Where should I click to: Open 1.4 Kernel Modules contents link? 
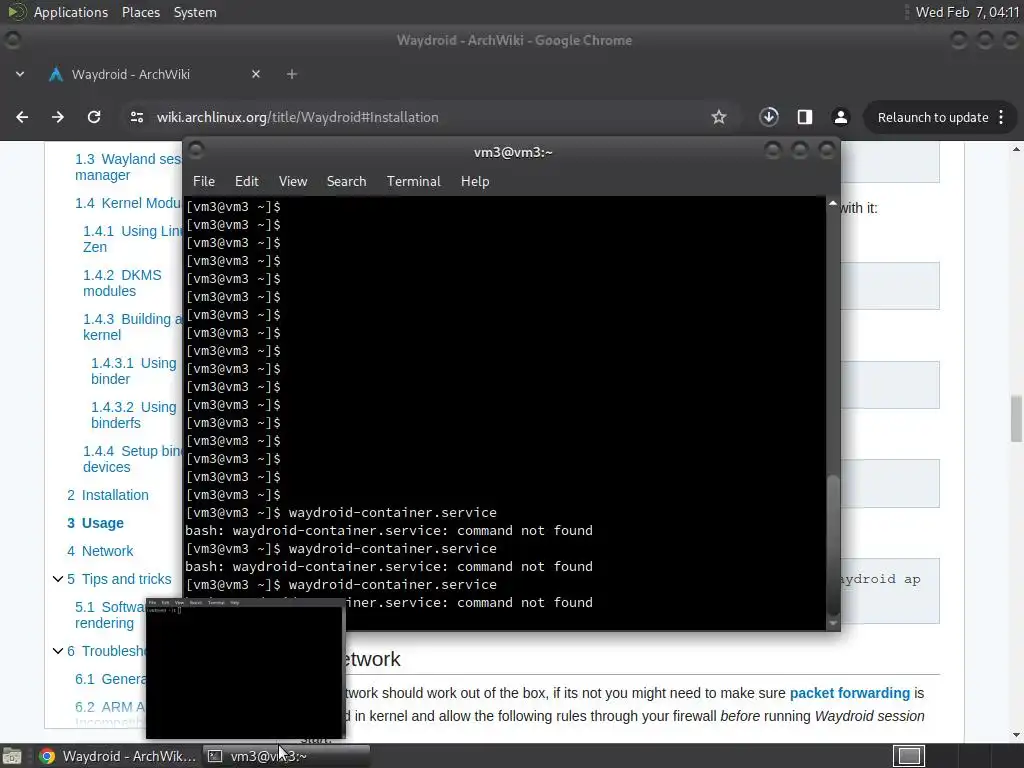[x=128, y=203]
